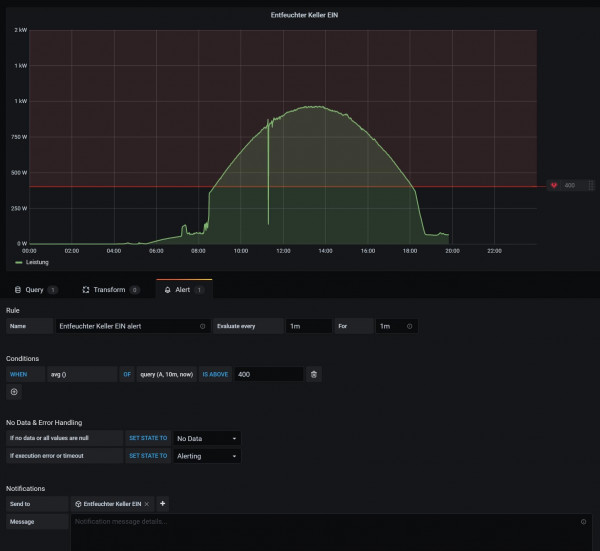The image size is (600, 551).
Task: Click the query (A, 10m, now) parameters
Action: point(166,374)
